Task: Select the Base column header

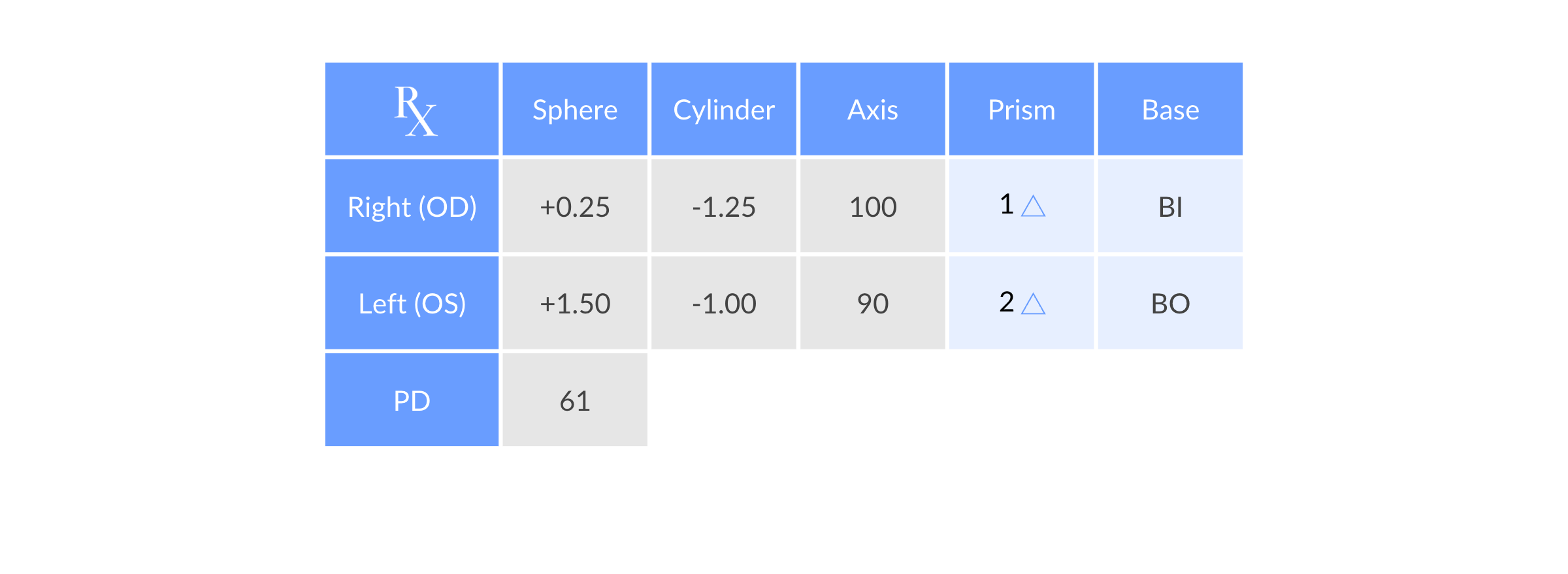Action: (1170, 110)
